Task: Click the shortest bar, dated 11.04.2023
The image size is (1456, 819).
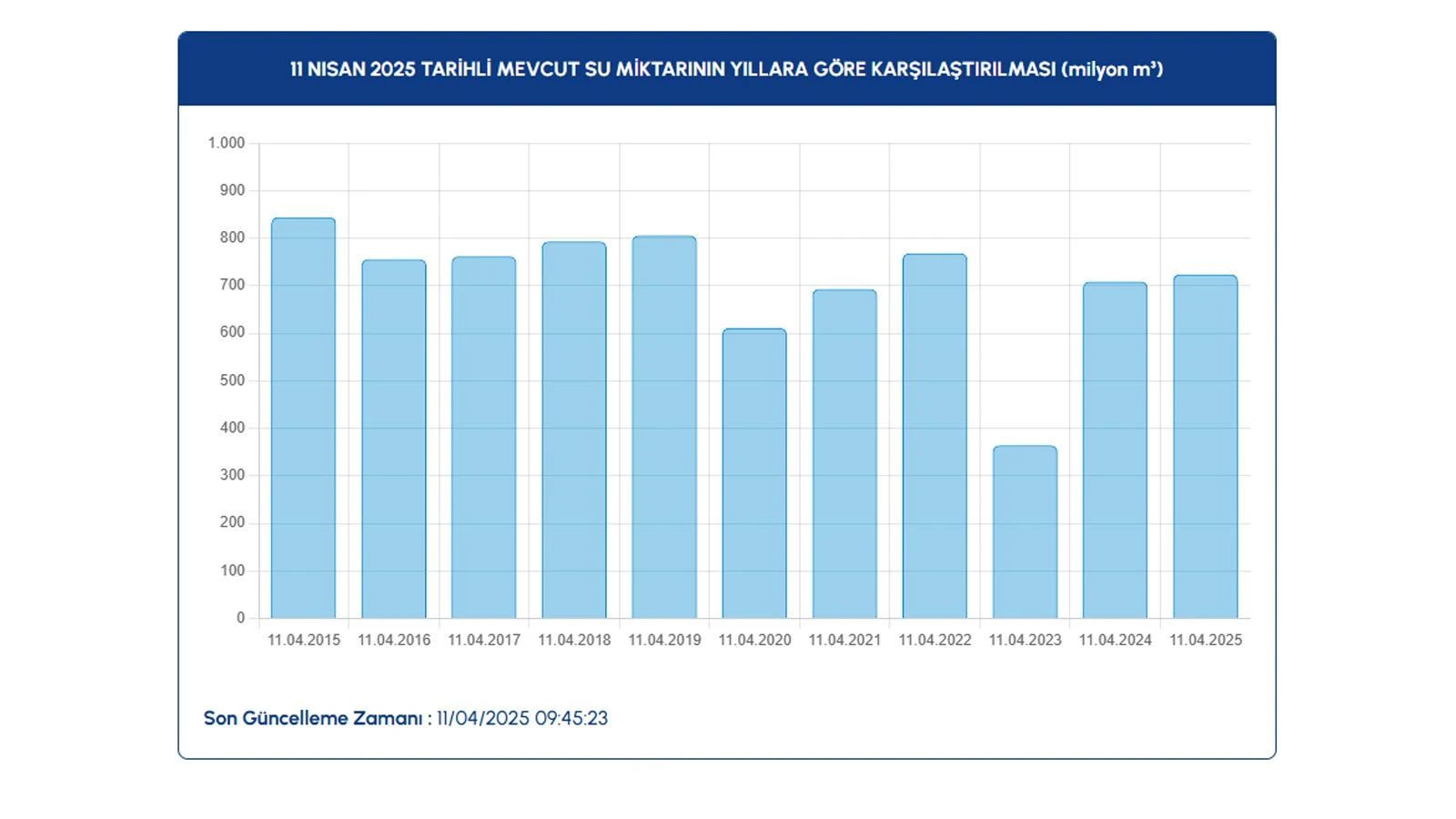Action: click(x=1025, y=532)
